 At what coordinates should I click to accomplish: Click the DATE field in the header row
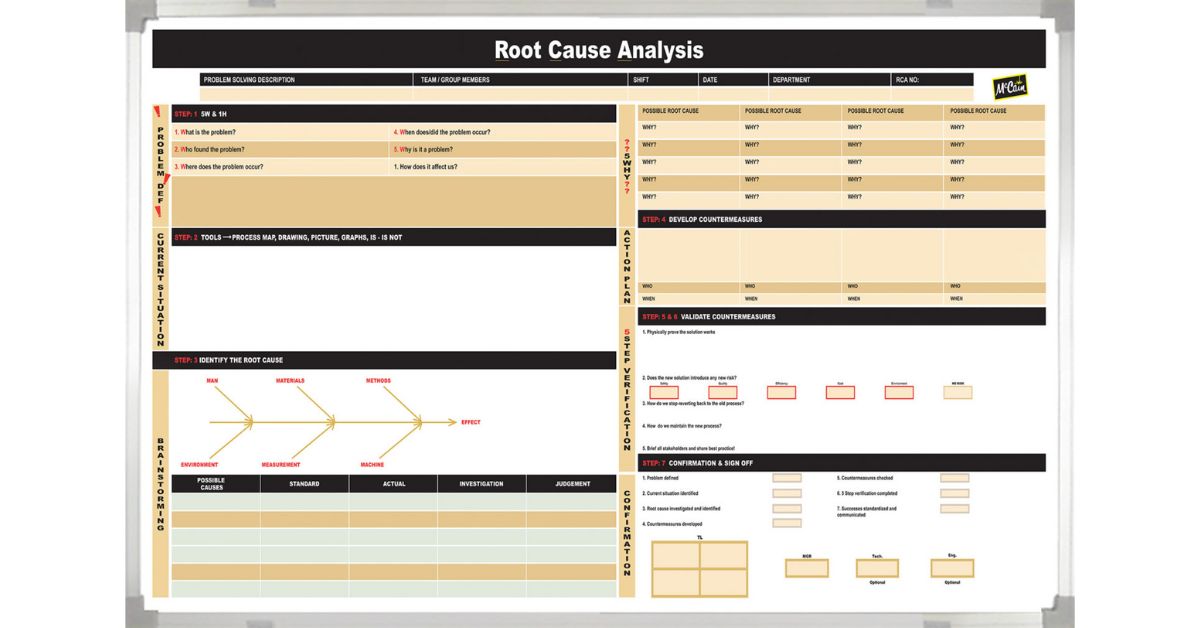point(732,79)
